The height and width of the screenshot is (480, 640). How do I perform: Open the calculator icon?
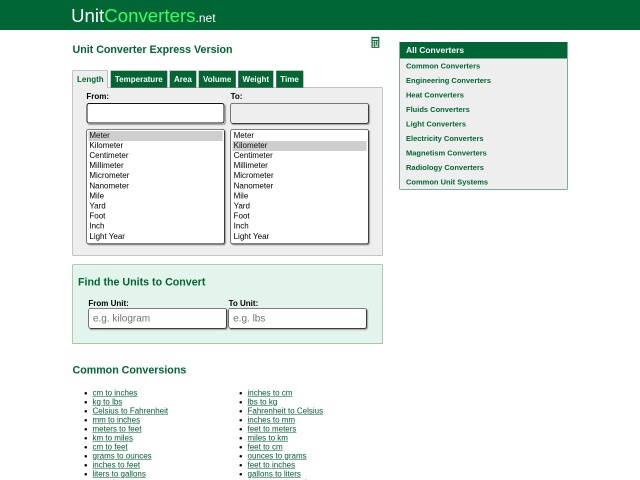[x=375, y=42]
